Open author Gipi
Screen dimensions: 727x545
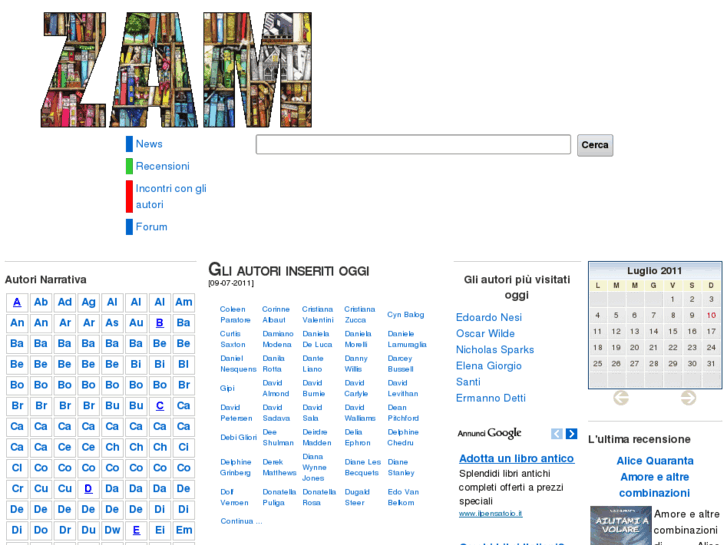(x=227, y=388)
